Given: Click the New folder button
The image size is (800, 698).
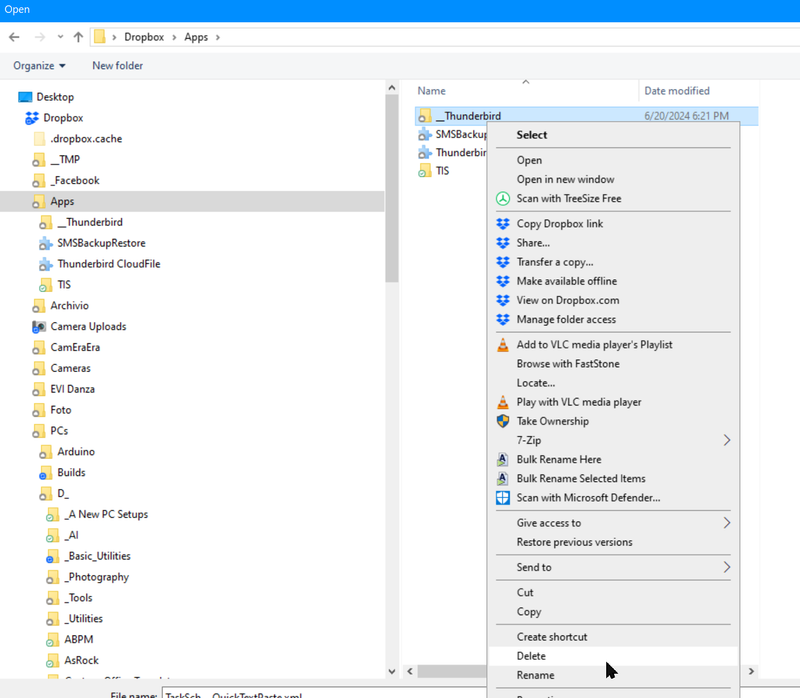Looking at the screenshot, I should click(x=117, y=66).
